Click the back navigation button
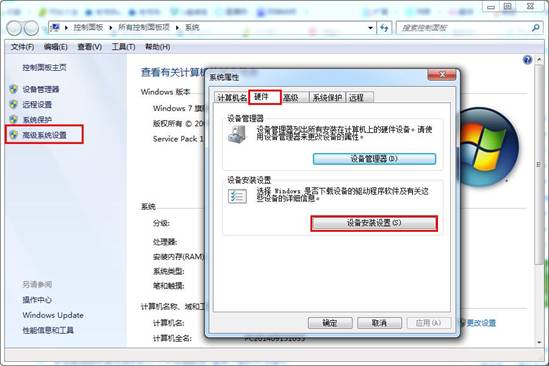Image resolution: width=549 pixels, height=366 pixels. [x=14, y=28]
